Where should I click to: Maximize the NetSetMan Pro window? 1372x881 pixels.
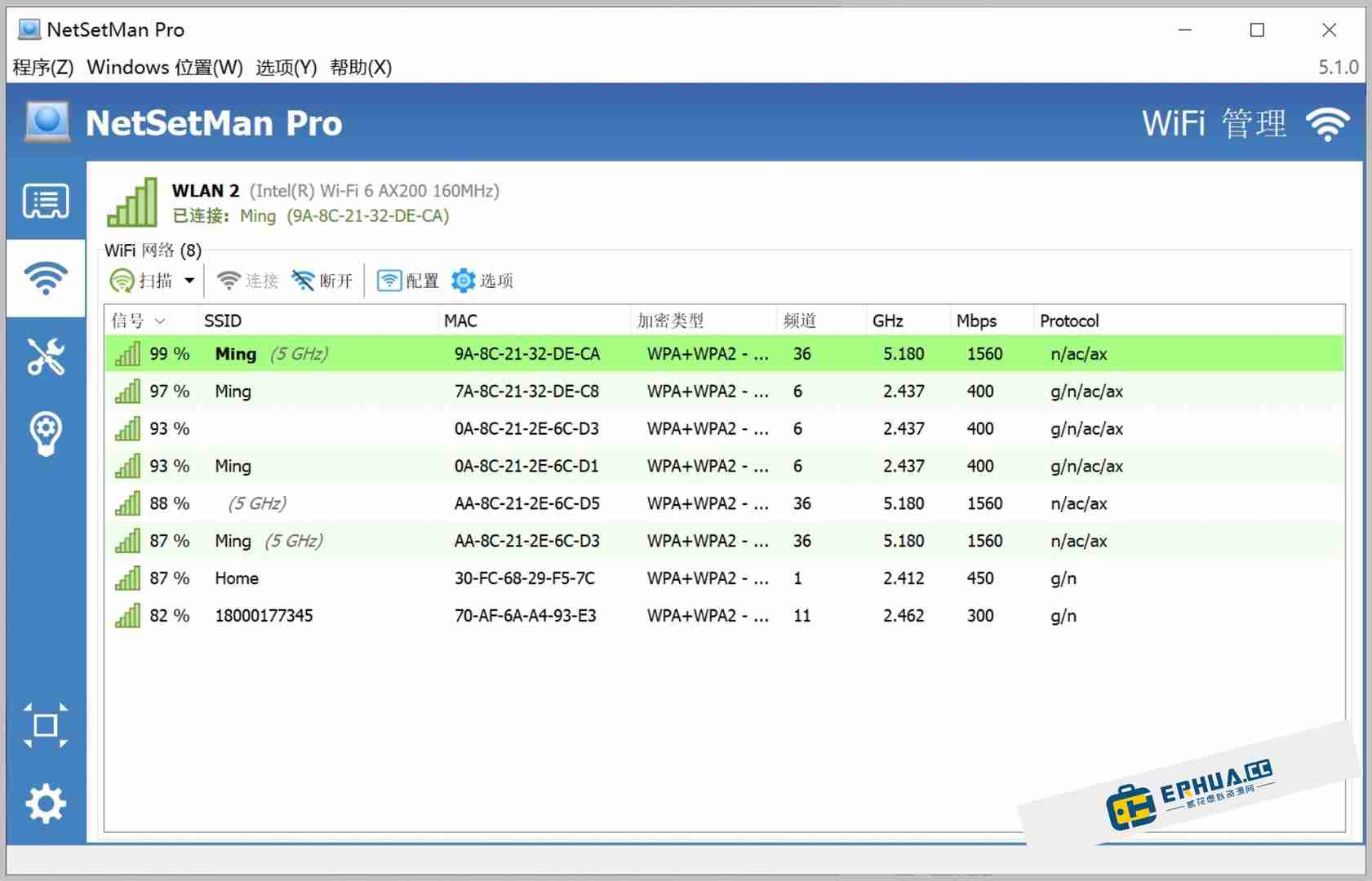point(1257,29)
